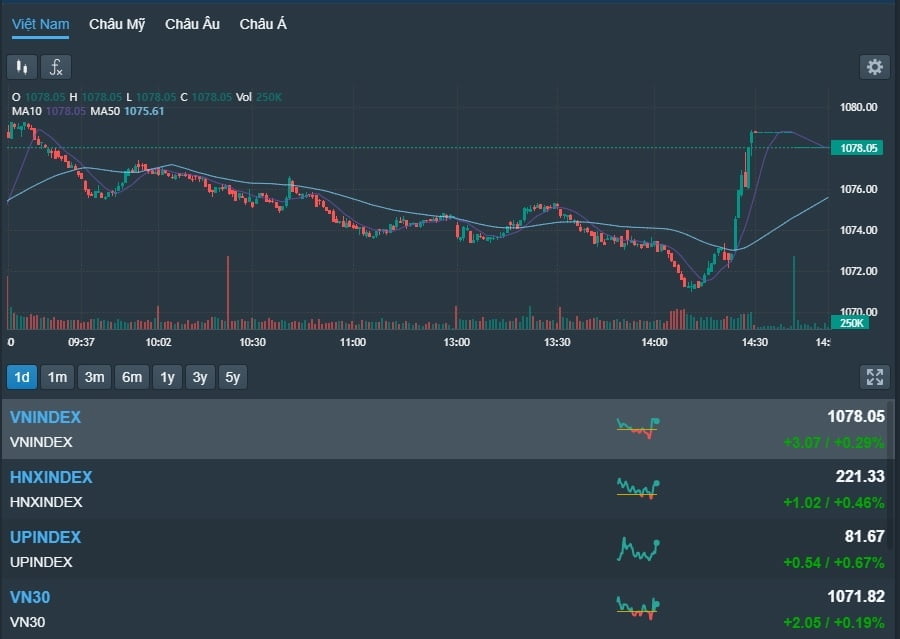The width and height of the screenshot is (900, 639).
Task: Click the HNXINDEX sparkline mini chart
Action: coord(638,488)
